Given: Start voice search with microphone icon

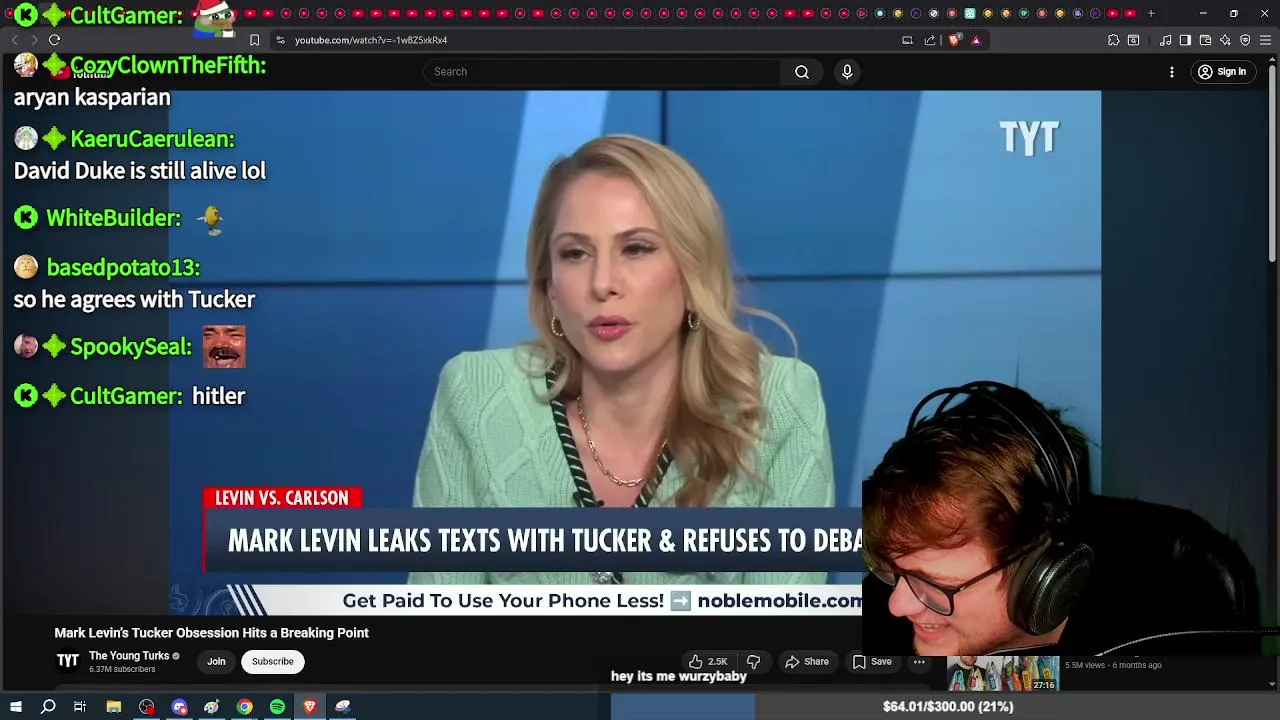Looking at the screenshot, I should (x=847, y=72).
